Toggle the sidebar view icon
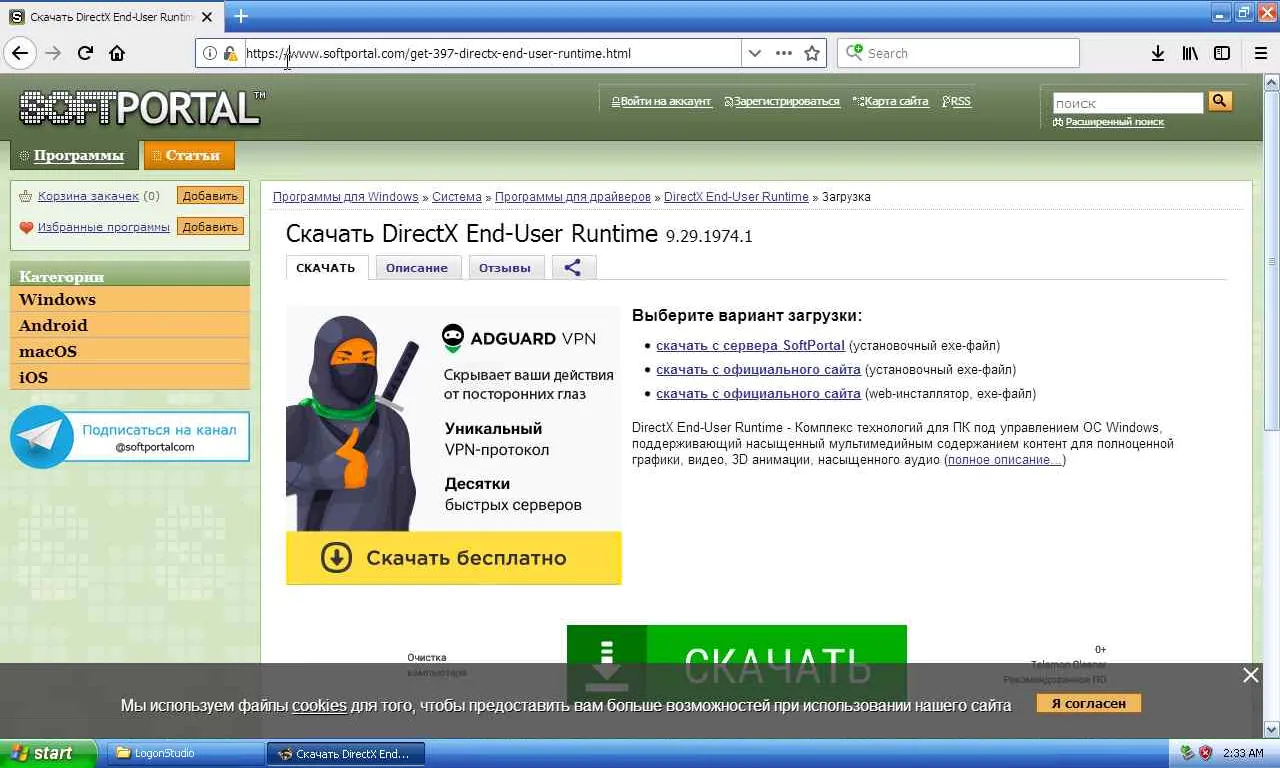Screen dimensions: 1280x768 point(1222,53)
